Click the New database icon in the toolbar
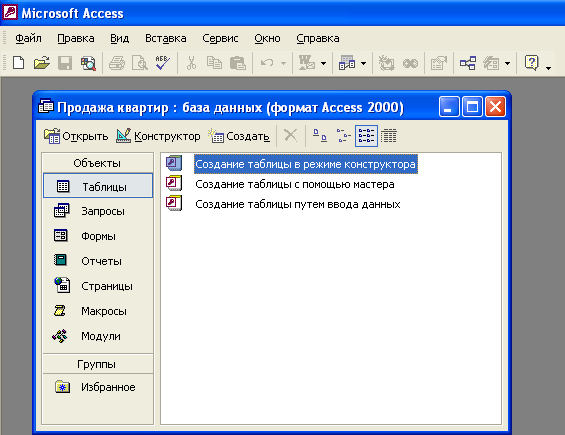 18,63
